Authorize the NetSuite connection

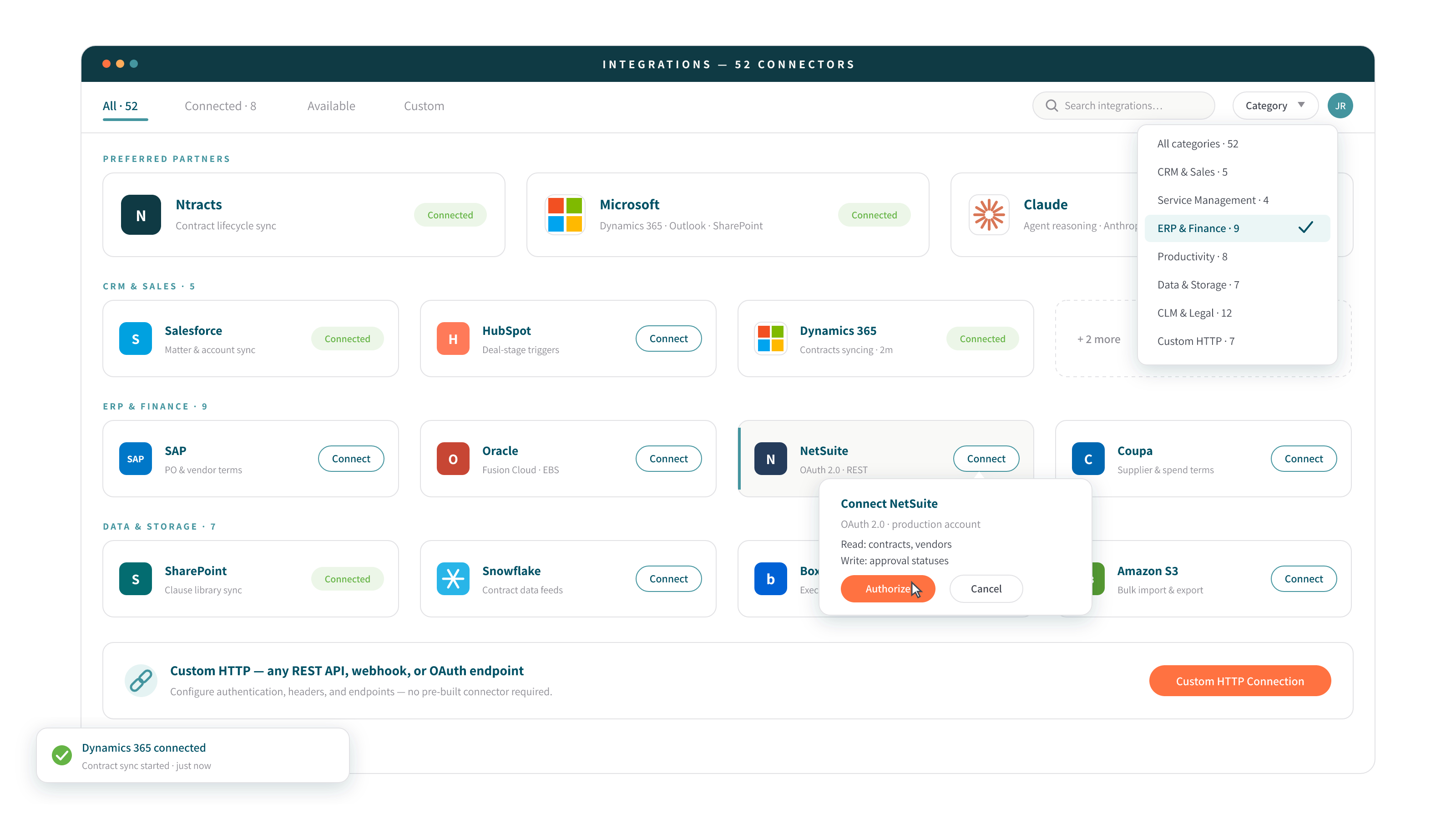pyautogui.click(x=887, y=588)
